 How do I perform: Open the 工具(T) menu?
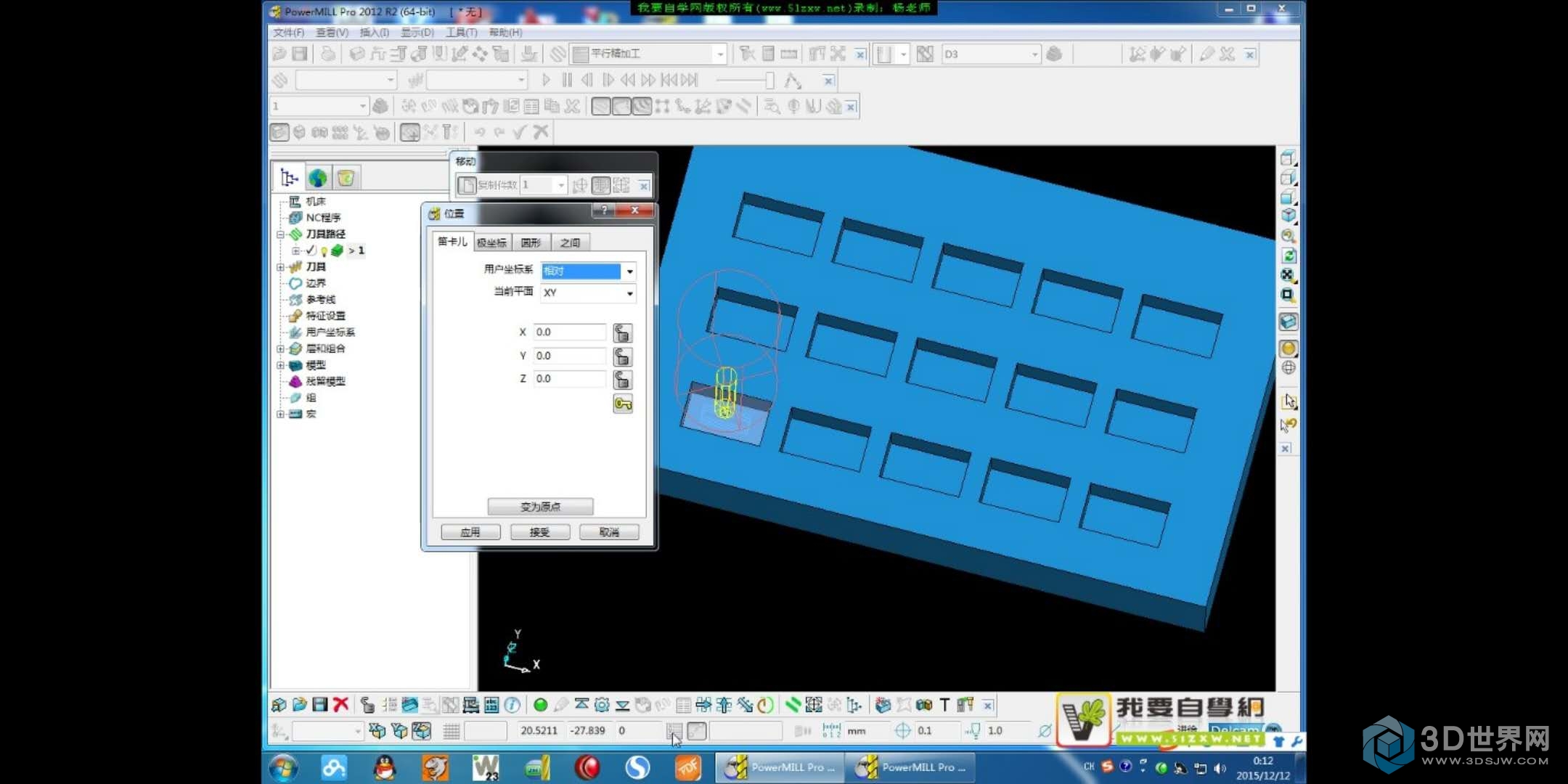click(x=461, y=33)
